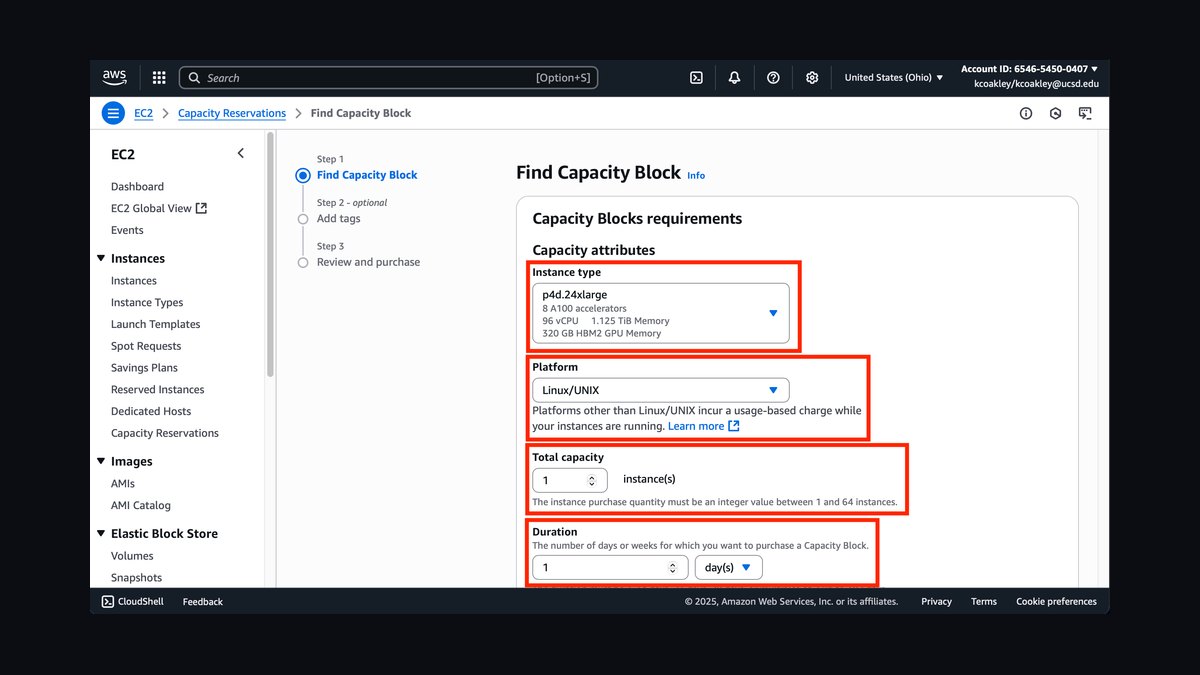
Task: Click the EC2 breadcrumb link
Action: 144,113
